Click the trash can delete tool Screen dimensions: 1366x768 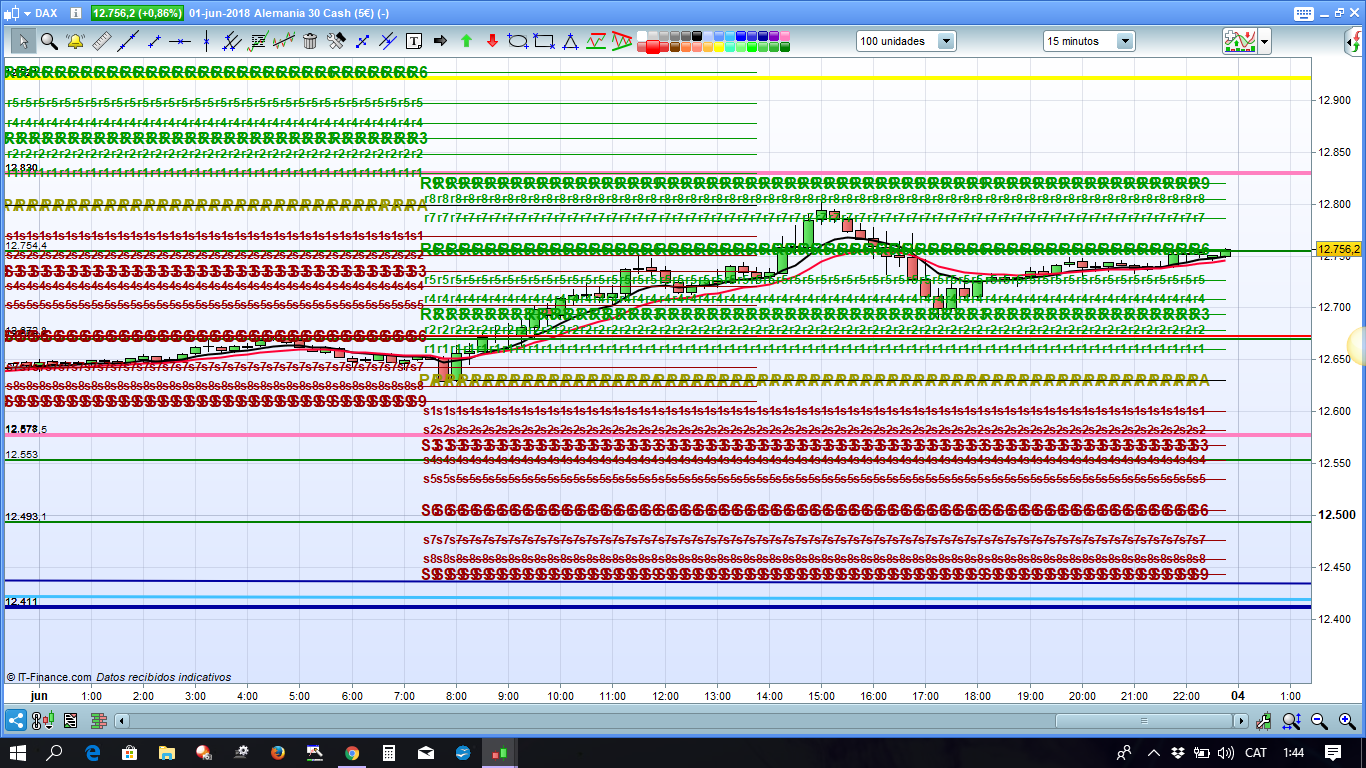tap(310, 41)
